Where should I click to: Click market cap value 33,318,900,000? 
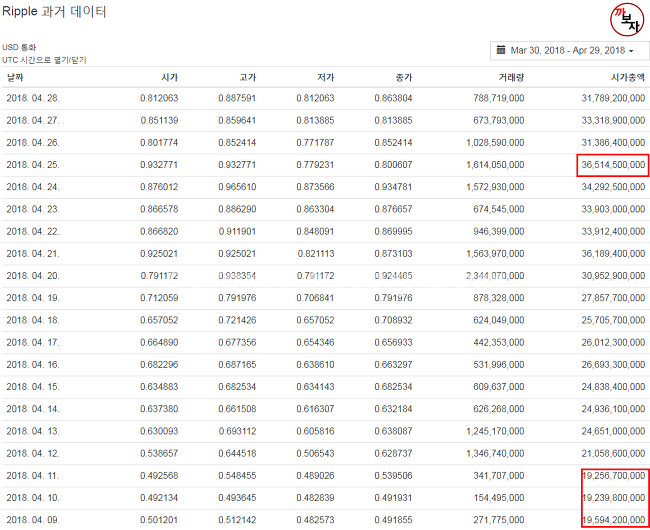tap(613, 121)
